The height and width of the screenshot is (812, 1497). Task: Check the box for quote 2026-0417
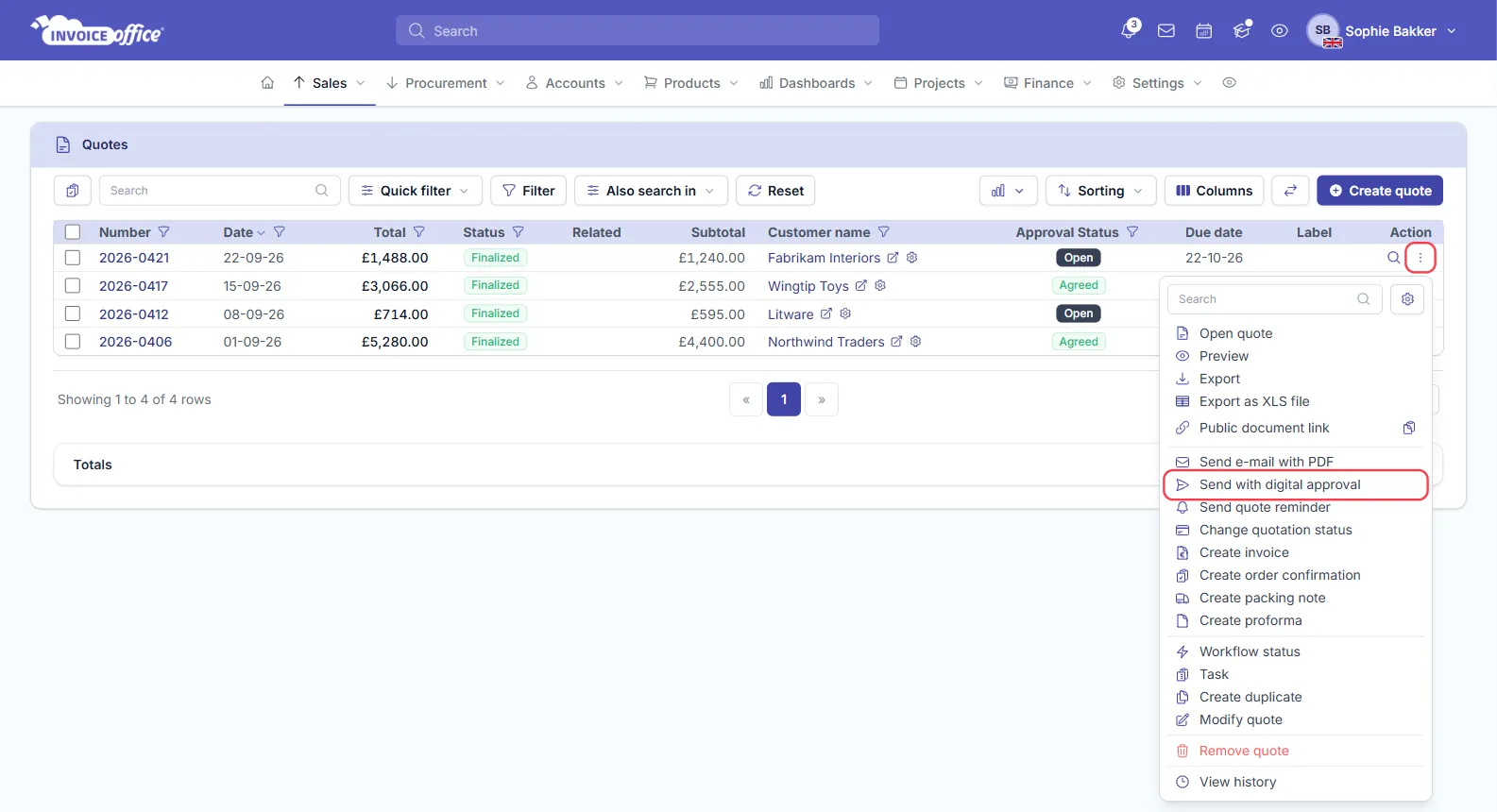point(73,286)
